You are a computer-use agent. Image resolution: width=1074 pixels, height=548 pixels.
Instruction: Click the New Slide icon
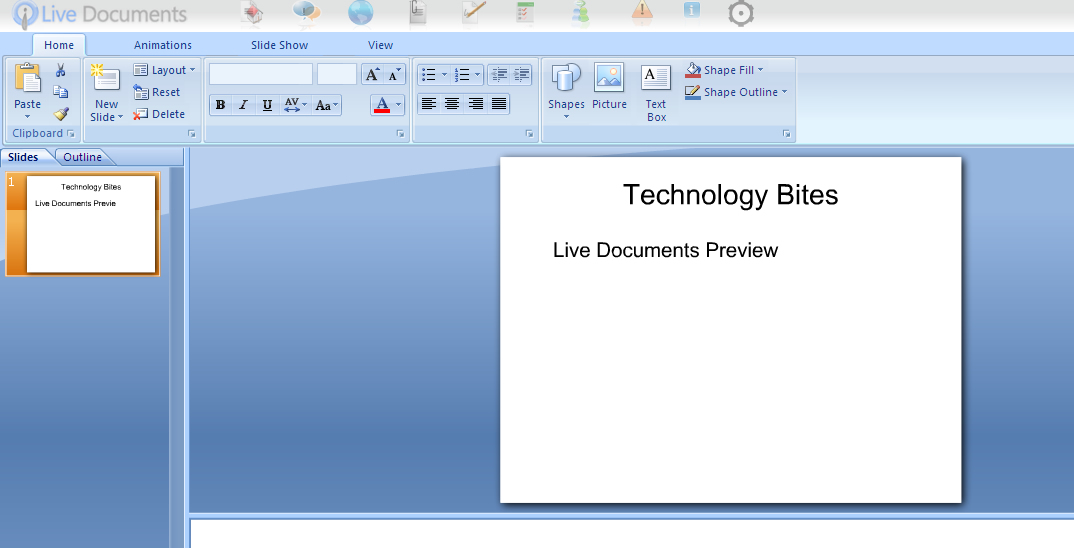[106, 79]
